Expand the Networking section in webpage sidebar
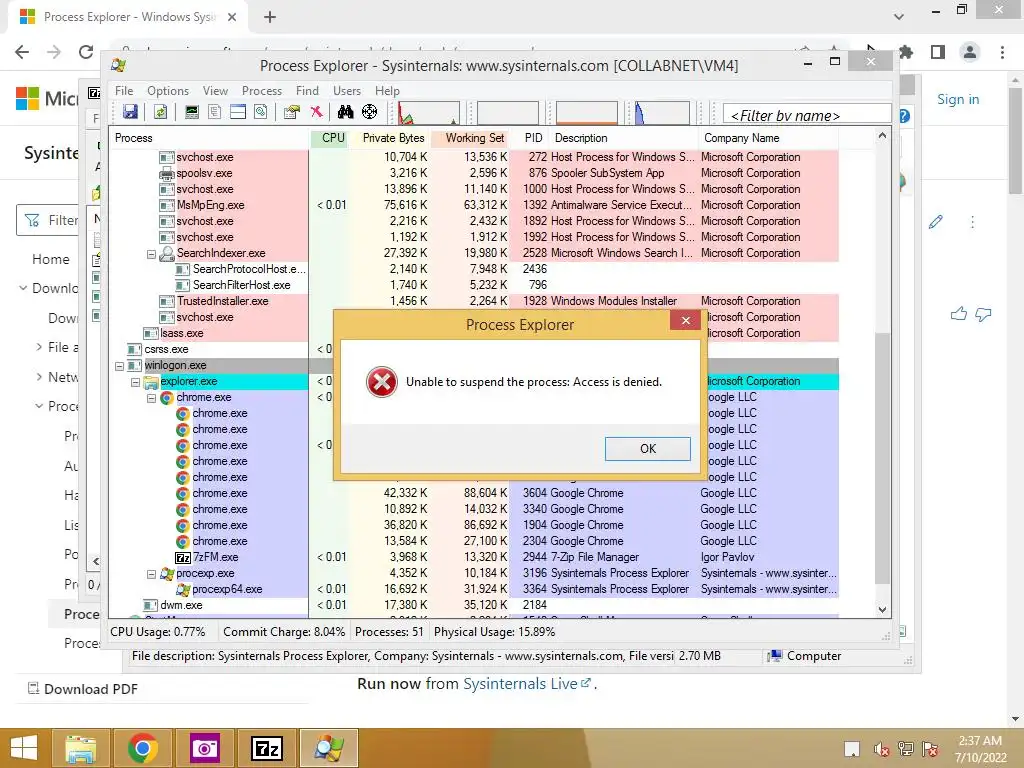This screenshot has height=768, width=1024. click(x=39, y=376)
